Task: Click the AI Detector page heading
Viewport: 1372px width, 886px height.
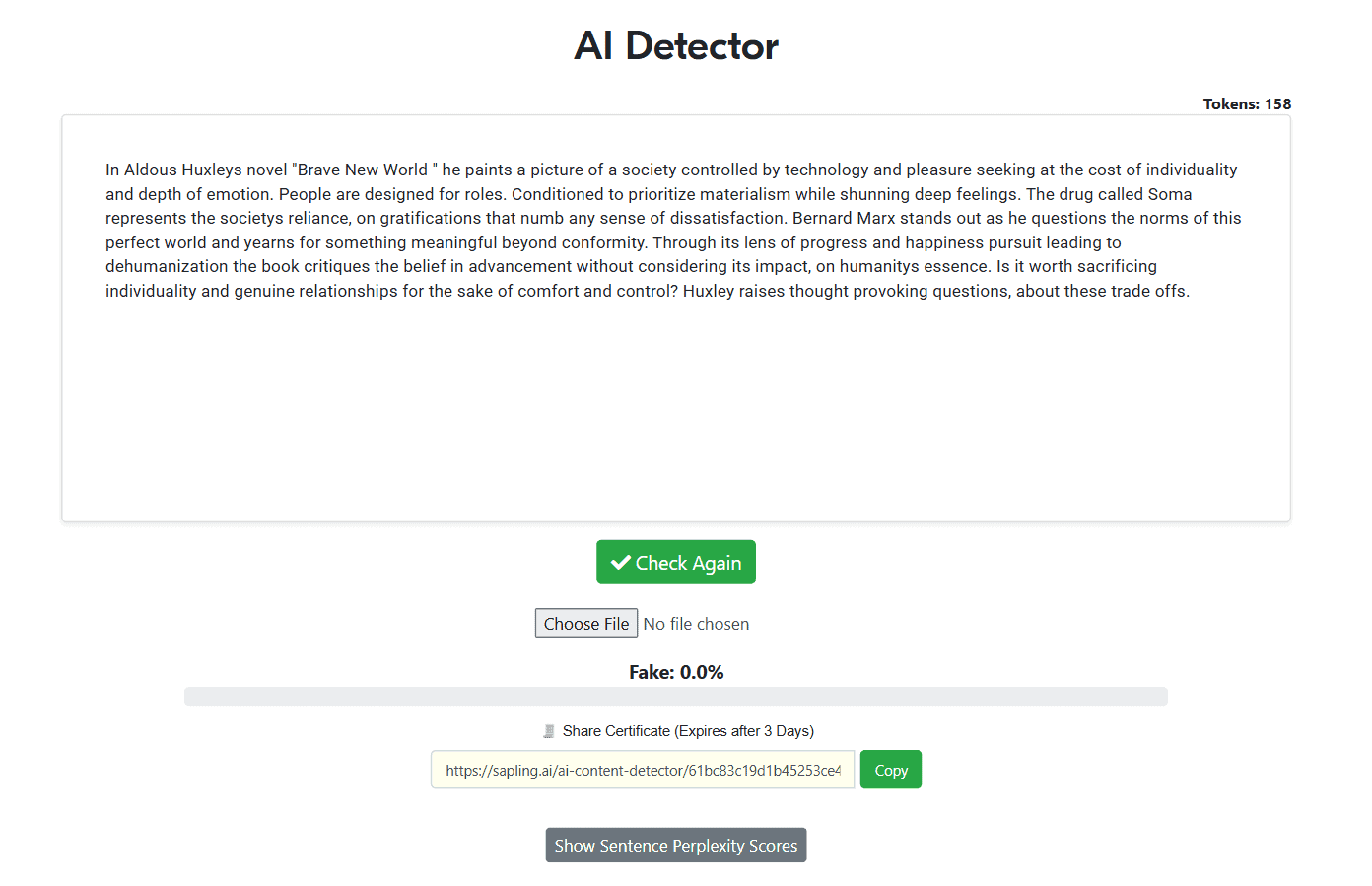Action: [676, 46]
